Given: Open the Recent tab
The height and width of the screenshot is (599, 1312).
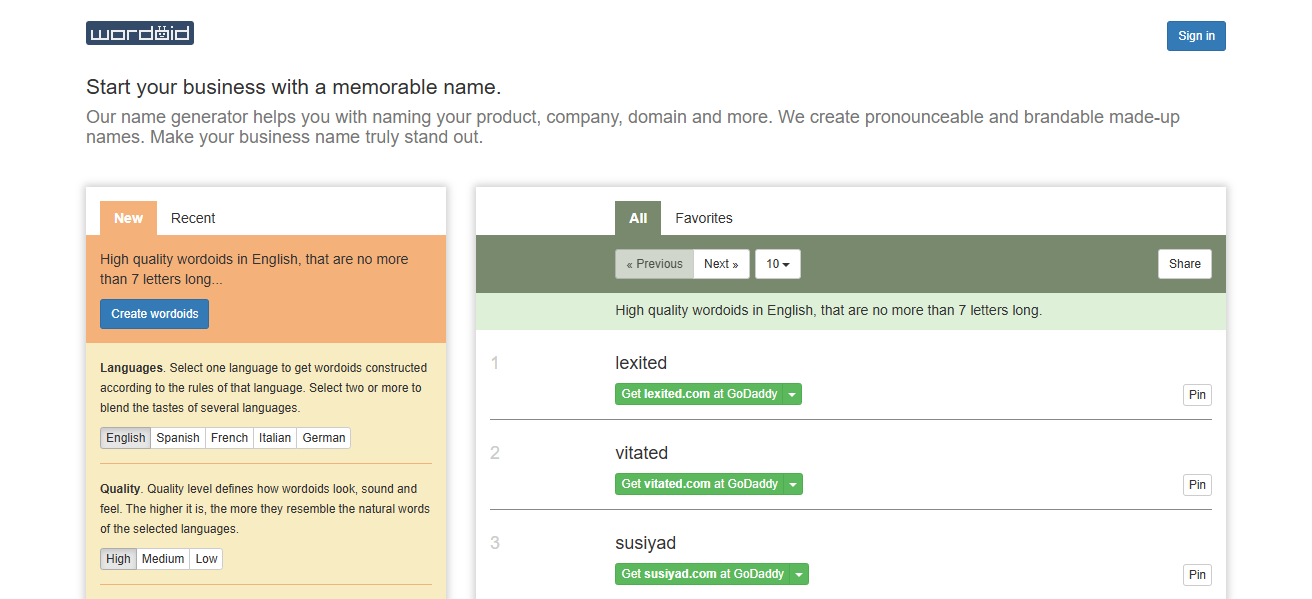Looking at the screenshot, I should pyautogui.click(x=193, y=218).
